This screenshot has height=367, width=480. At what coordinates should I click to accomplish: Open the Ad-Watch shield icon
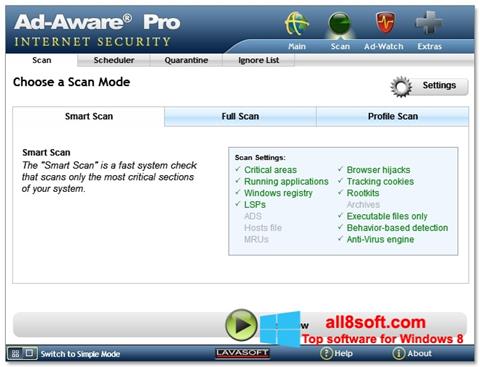pos(385,23)
